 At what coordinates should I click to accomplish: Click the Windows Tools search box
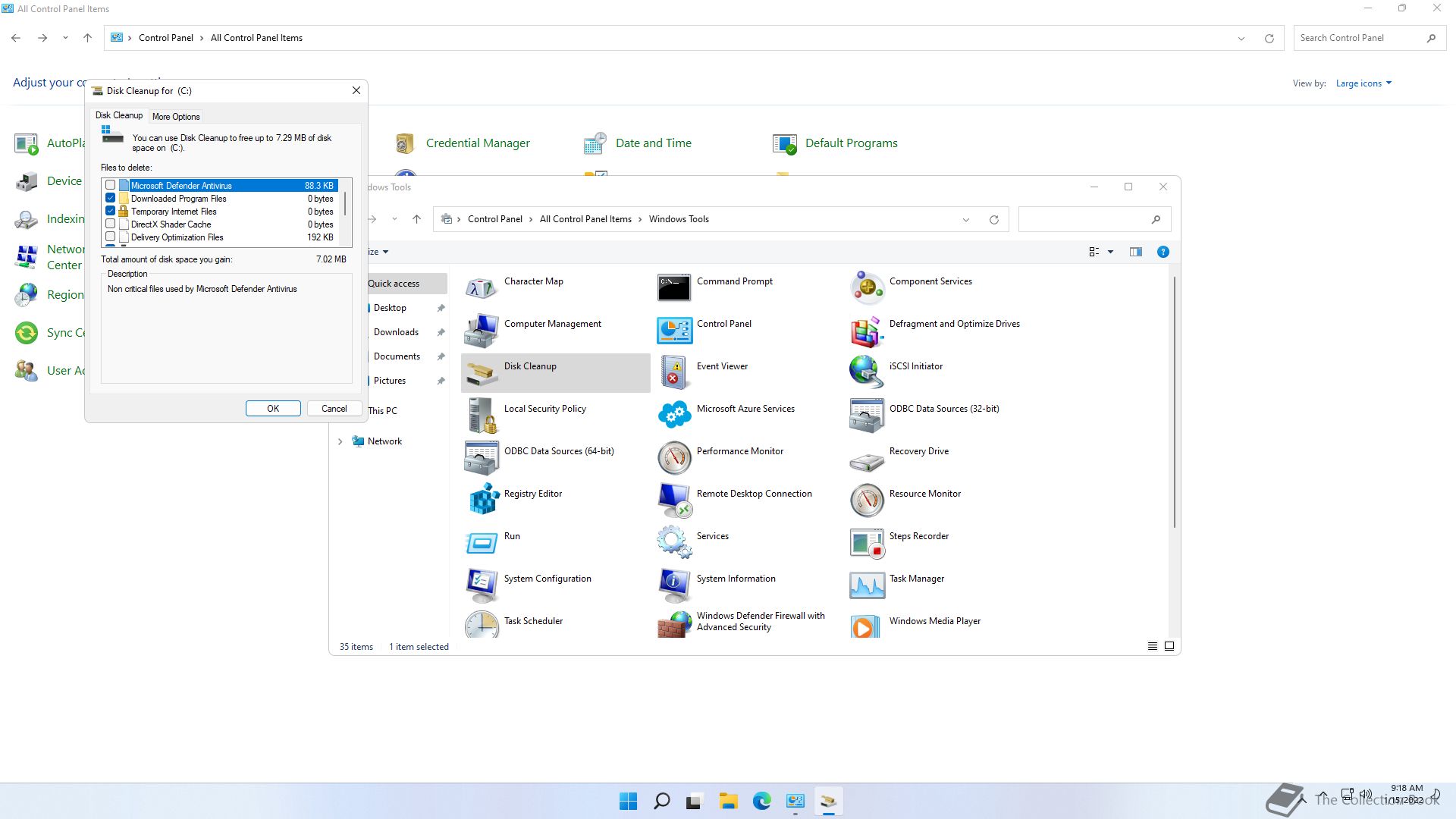click(x=1094, y=220)
